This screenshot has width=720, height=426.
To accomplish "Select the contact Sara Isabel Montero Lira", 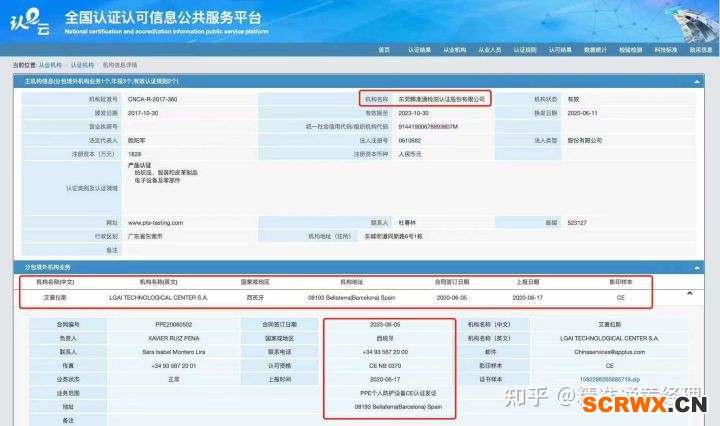I will [x=174, y=352].
